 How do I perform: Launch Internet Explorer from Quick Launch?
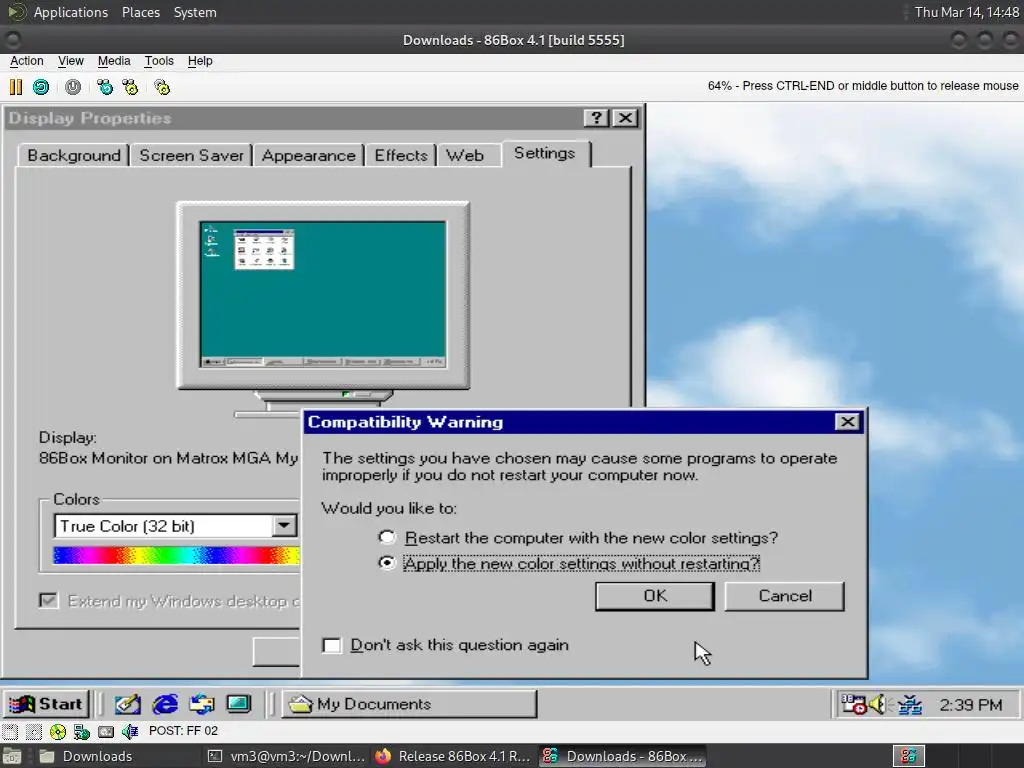pos(165,704)
